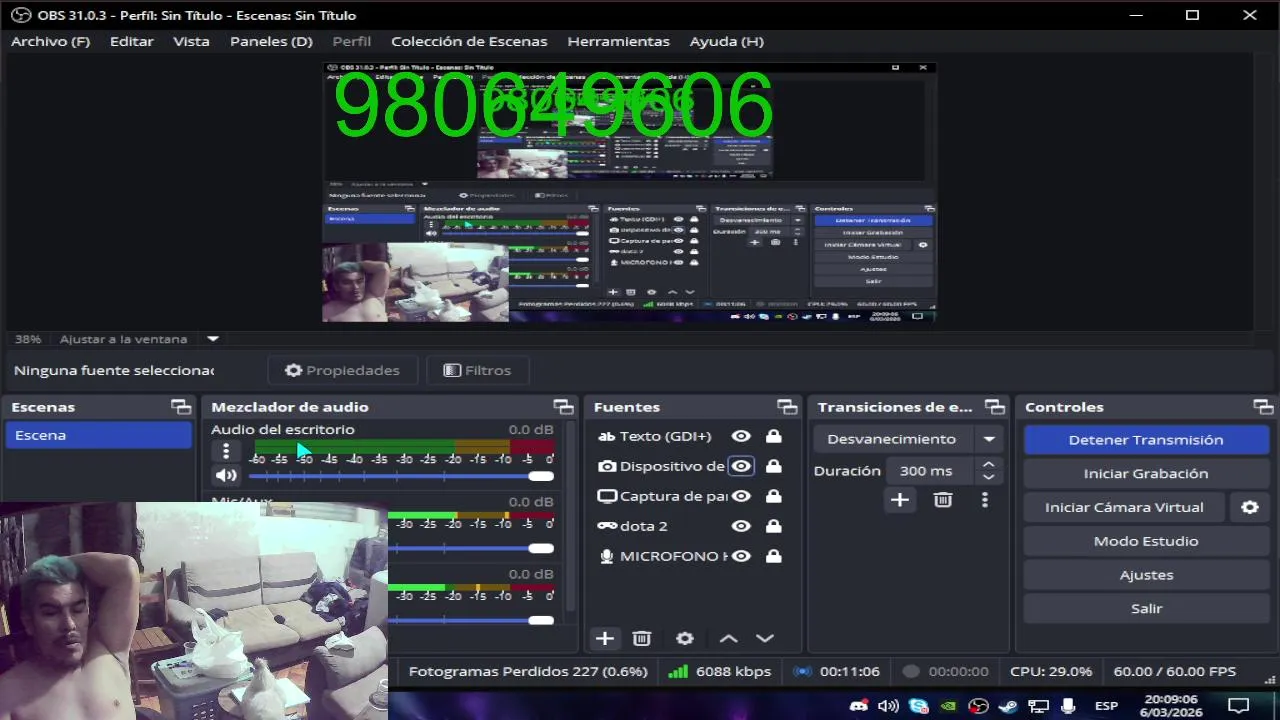Click the Duración 300 ms field

click(x=932, y=471)
